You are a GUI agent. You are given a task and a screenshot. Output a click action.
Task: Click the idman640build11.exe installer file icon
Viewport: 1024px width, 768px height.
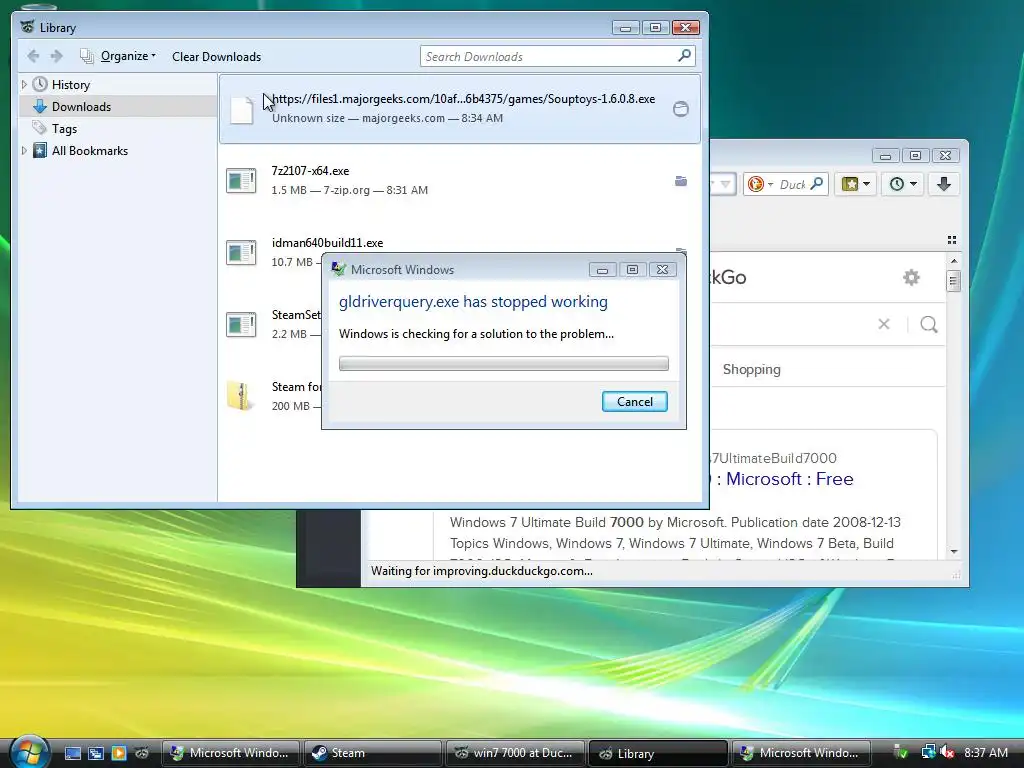[241, 253]
